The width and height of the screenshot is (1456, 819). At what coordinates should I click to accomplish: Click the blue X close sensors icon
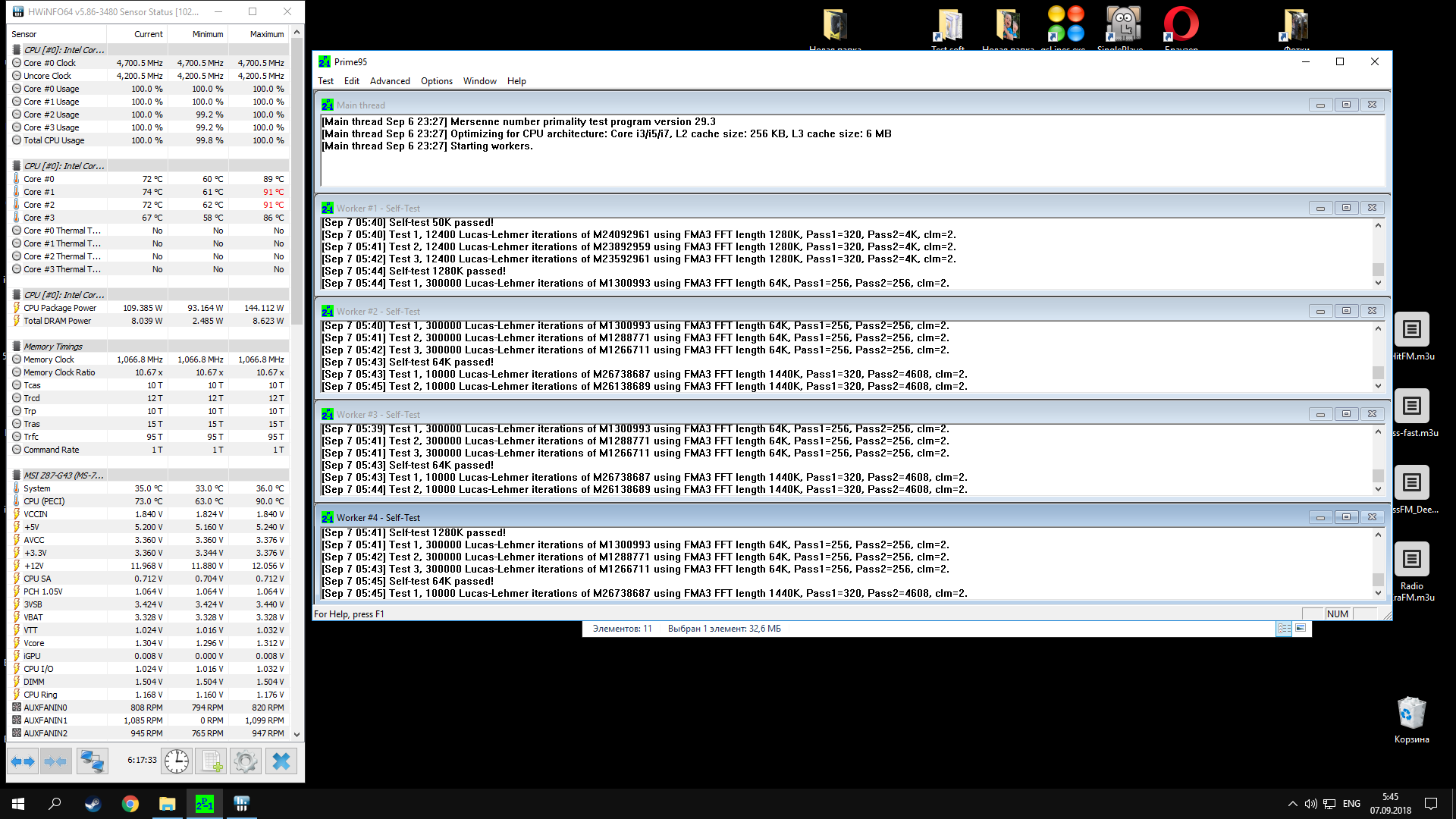[x=281, y=761]
